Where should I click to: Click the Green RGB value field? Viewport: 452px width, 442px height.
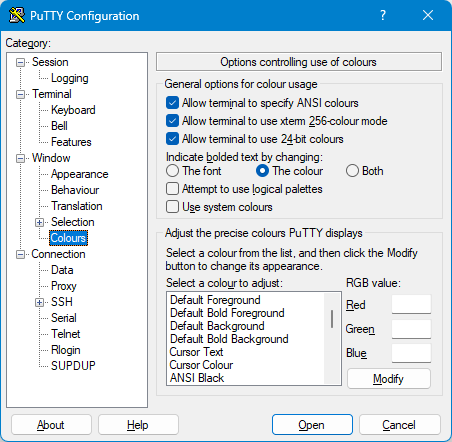point(411,329)
